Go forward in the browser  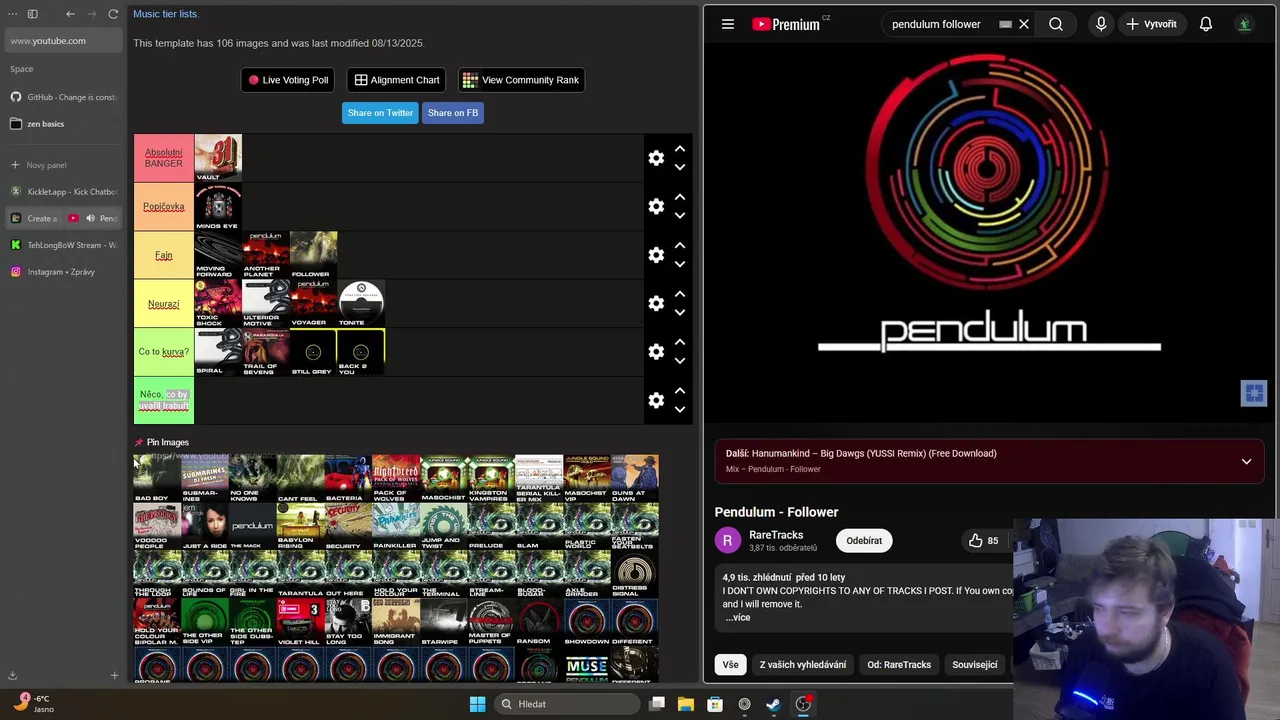click(x=92, y=14)
